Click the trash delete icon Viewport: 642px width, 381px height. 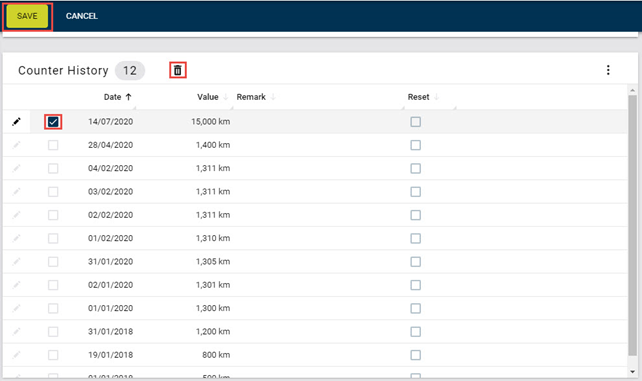pyautogui.click(x=178, y=70)
